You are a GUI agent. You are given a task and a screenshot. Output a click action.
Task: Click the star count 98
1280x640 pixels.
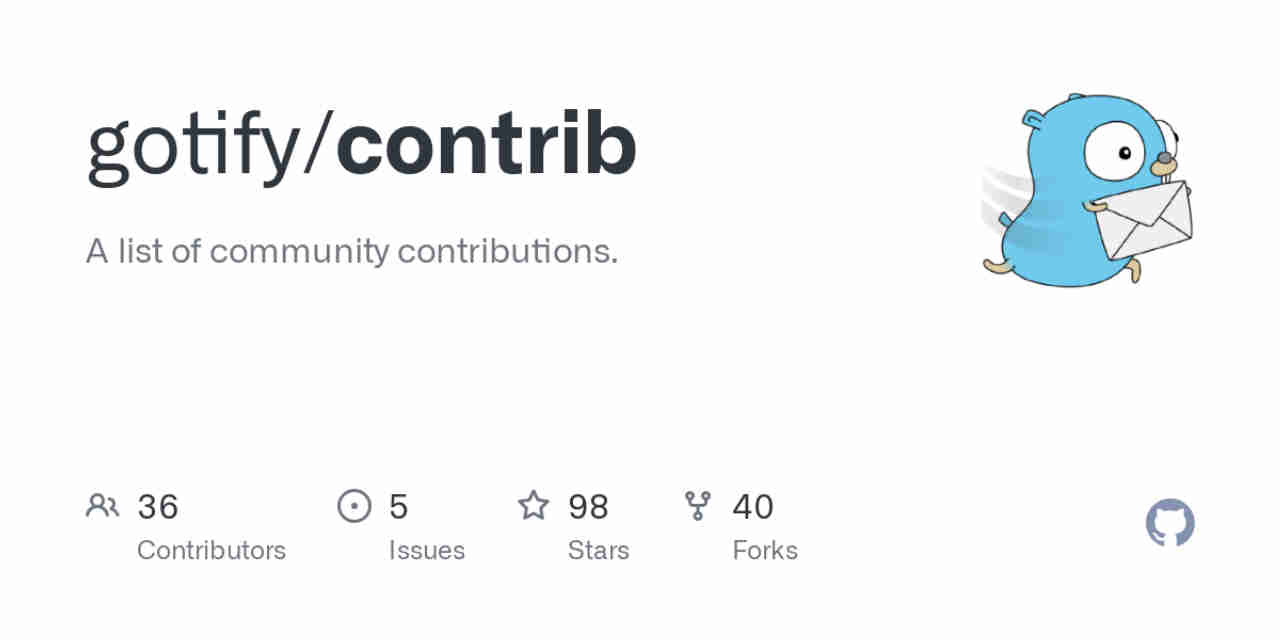tap(588, 507)
